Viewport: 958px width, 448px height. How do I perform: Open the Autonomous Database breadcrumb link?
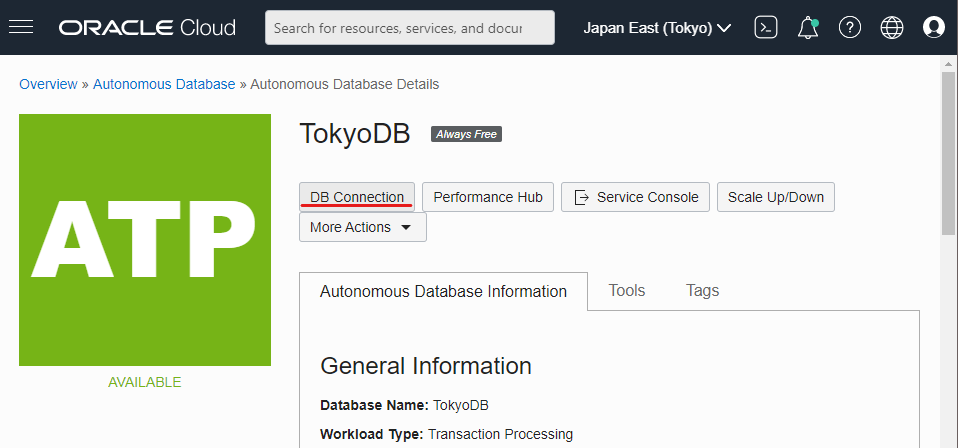[164, 84]
